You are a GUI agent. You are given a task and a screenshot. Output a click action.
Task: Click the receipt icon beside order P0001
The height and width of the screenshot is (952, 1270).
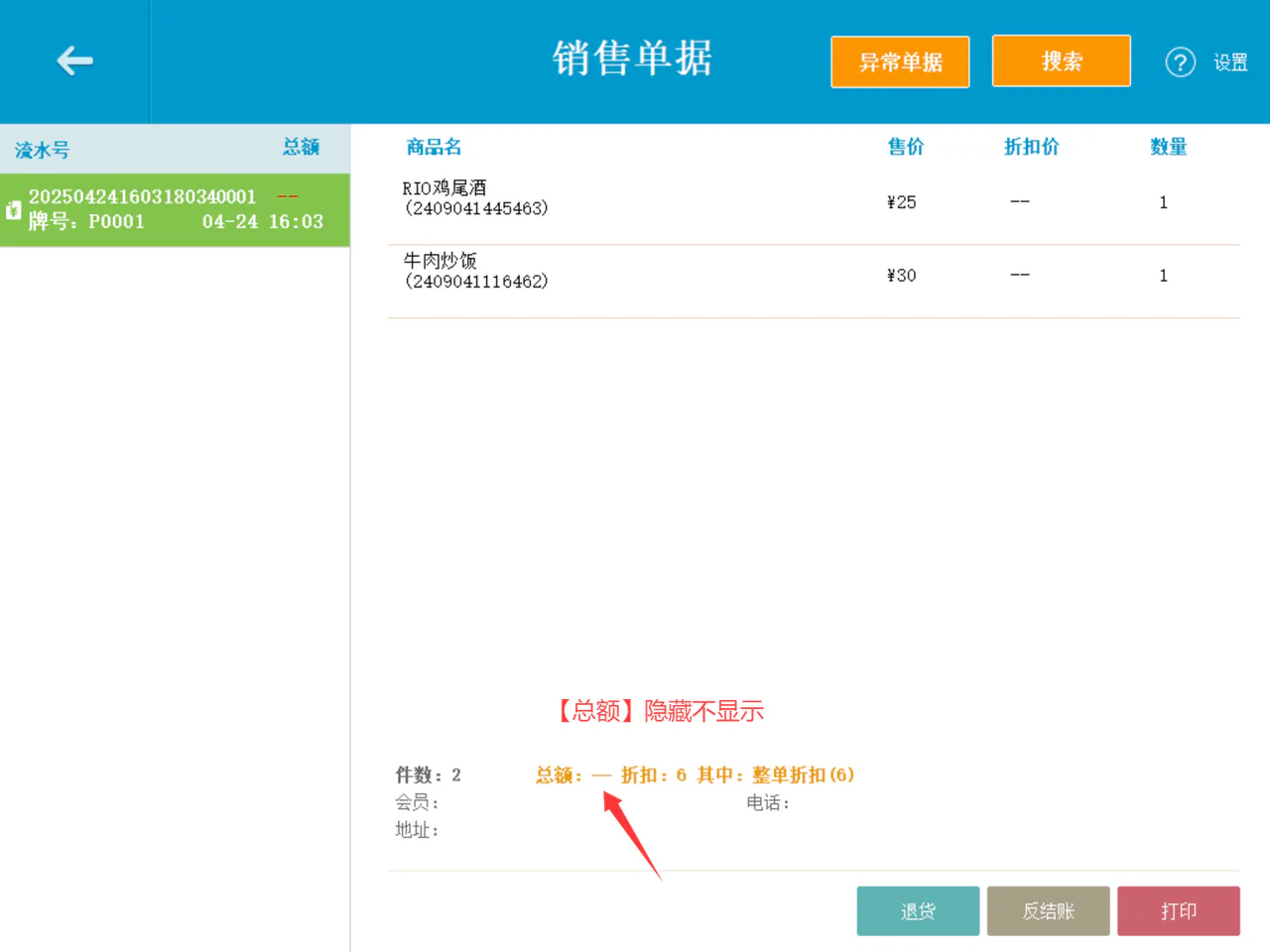point(13,210)
